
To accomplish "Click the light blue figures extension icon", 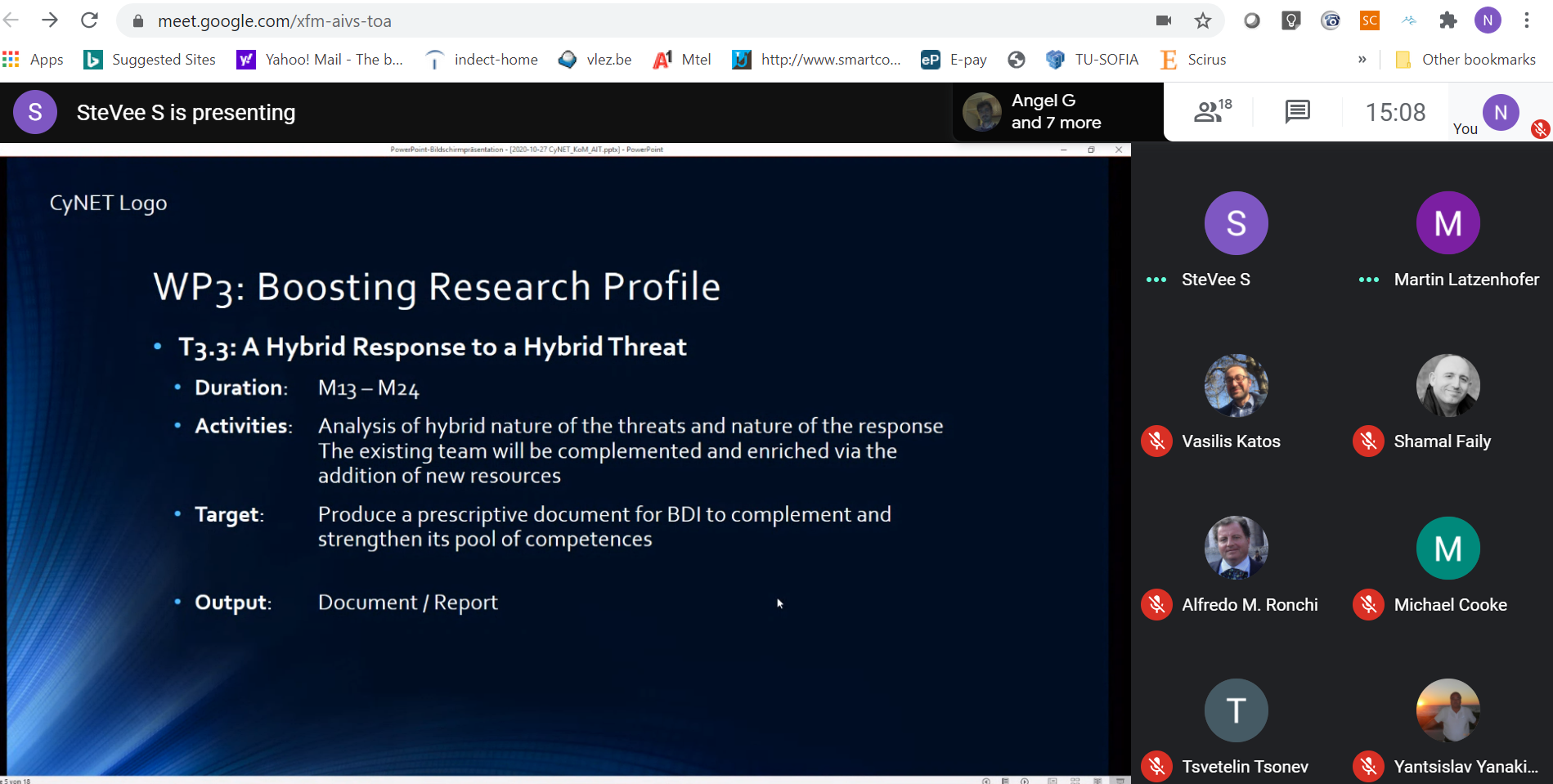I will [1409, 20].
